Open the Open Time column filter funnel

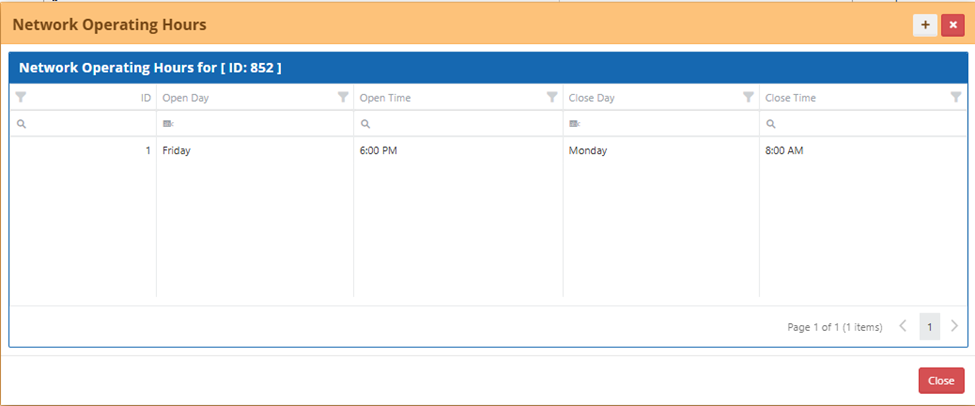551,98
